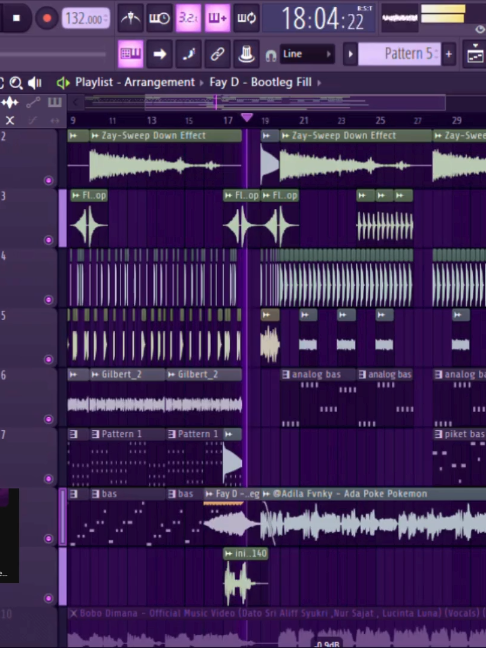Viewport: 486px width, 648px height.
Task: Open menu of first Zay-Sweep Down Effect clip
Action: (95, 136)
